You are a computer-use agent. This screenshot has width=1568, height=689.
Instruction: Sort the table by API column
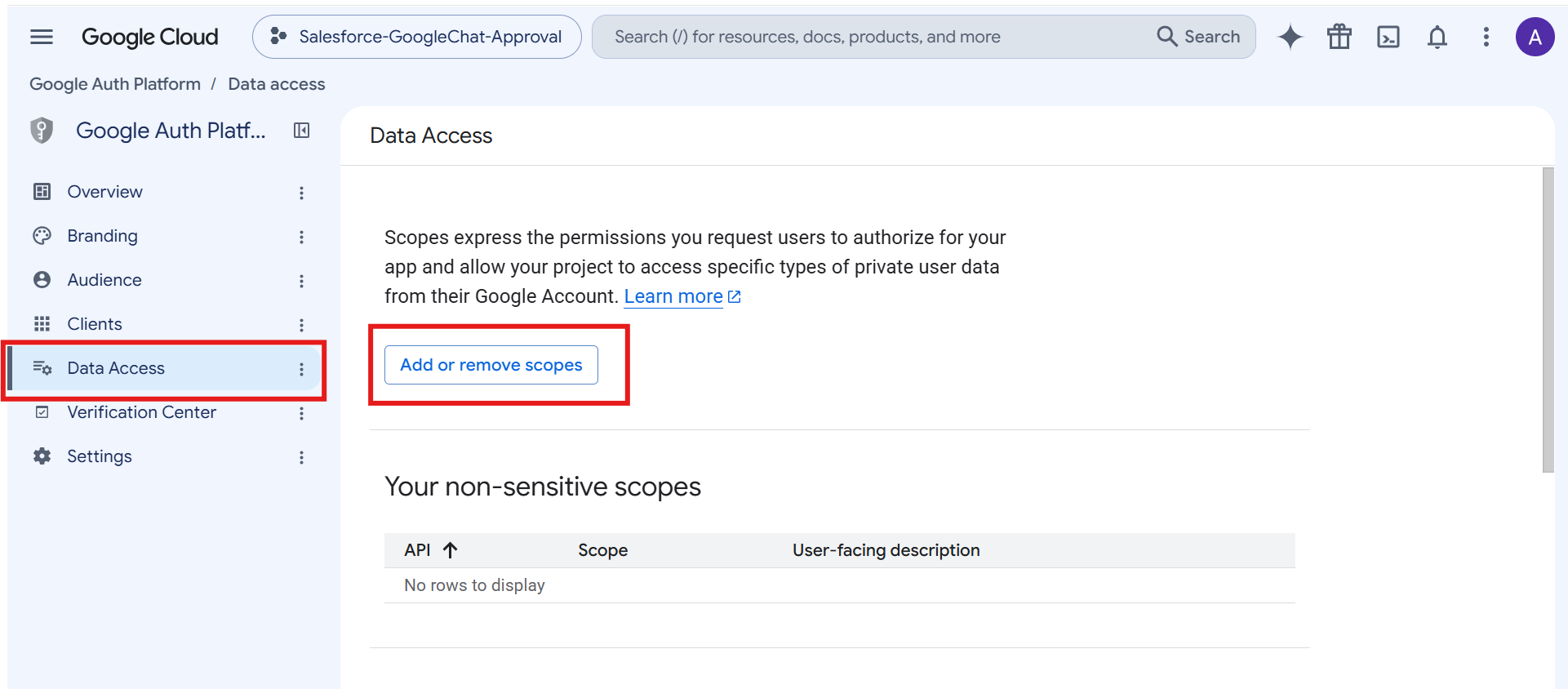pyautogui.click(x=432, y=550)
